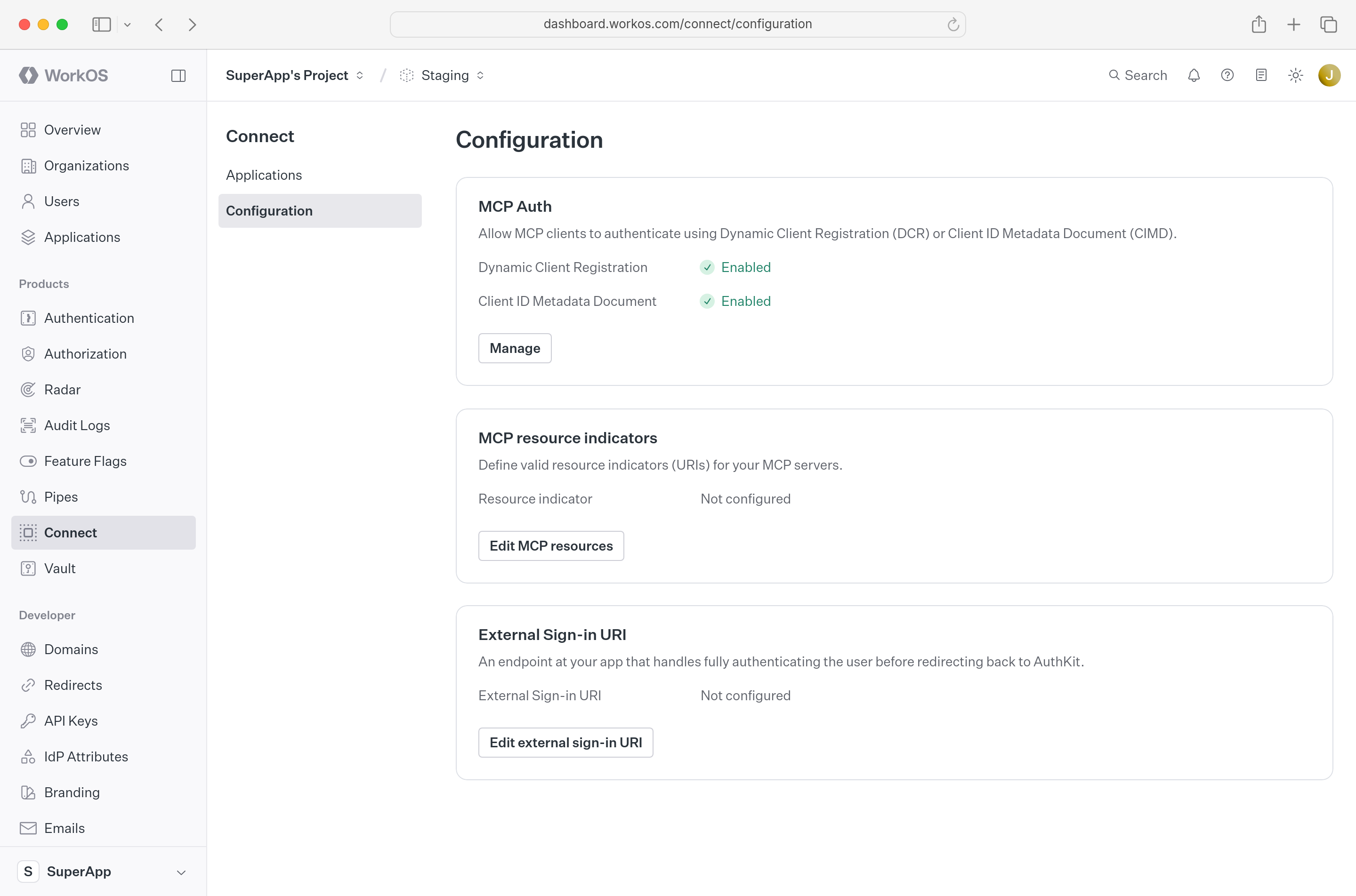Click the Radar icon
Viewport: 1356px width, 896px height.
click(28, 389)
